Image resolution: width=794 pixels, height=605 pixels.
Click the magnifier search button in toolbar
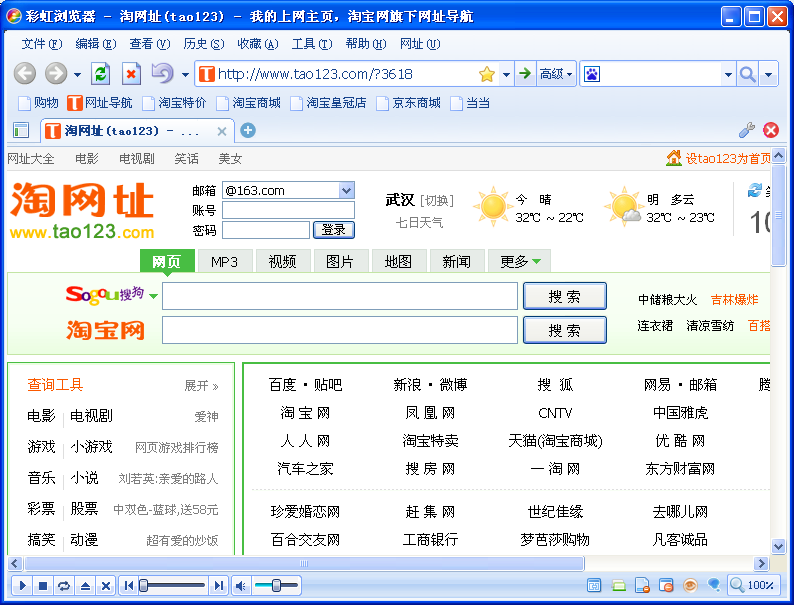pyautogui.click(x=747, y=74)
